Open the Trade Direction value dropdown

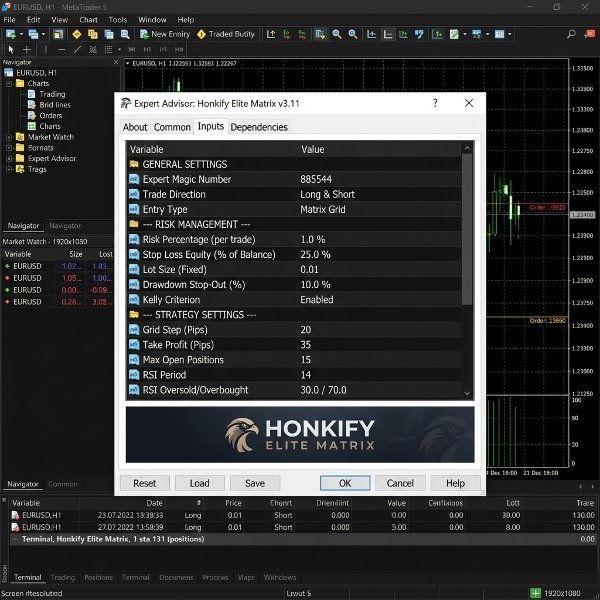coord(380,194)
